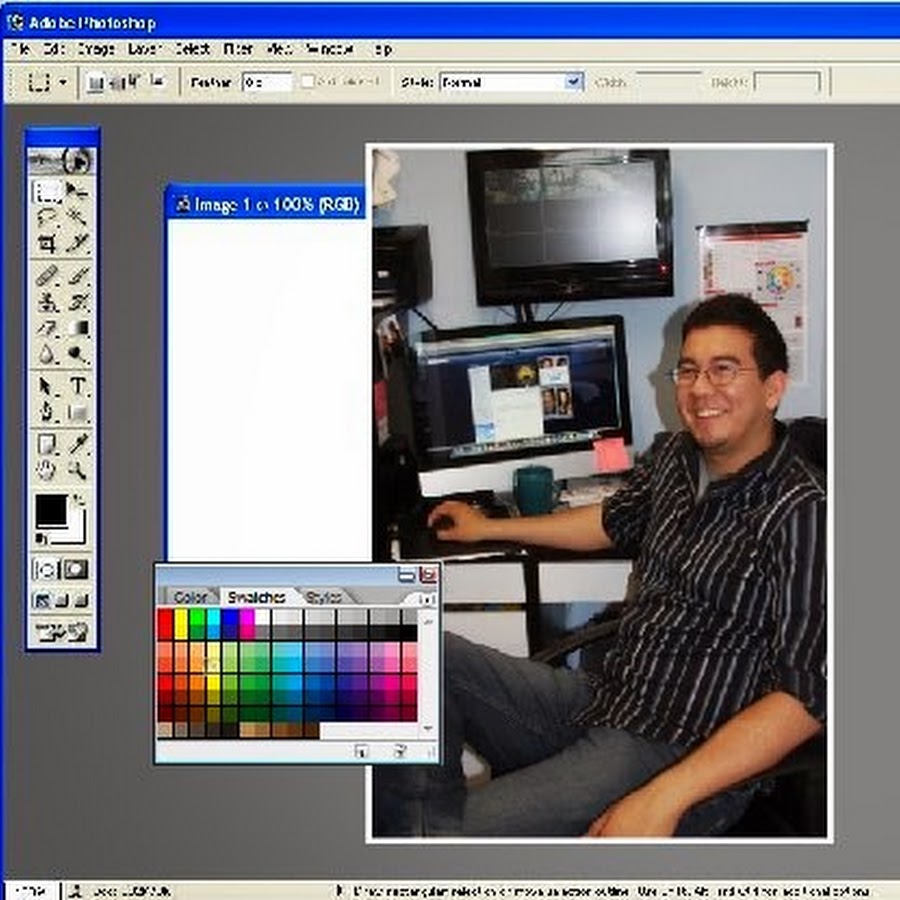Image resolution: width=900 pixels, height=900 pixels.
Task: Open the tool preset picker arrow
Action: (64, 83)
